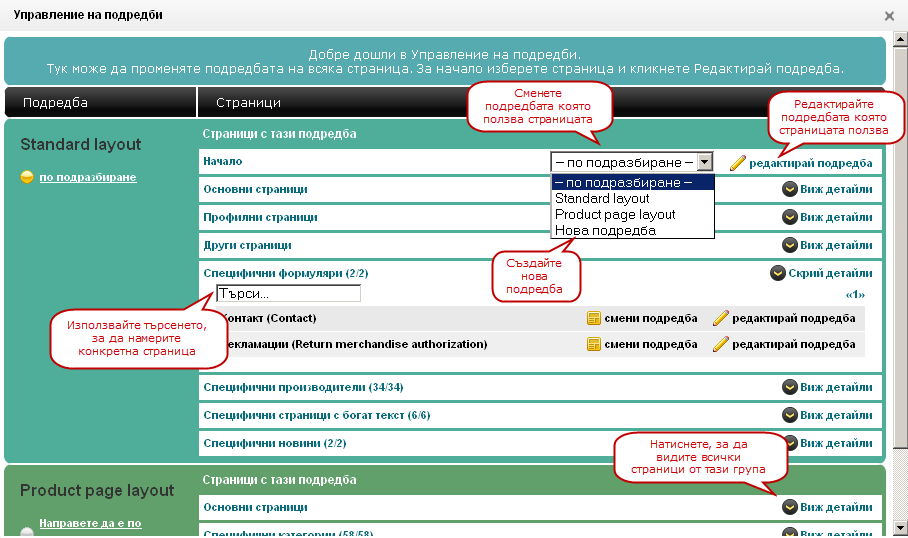Viewport: 908px width, 538px height.
Task: Click pencil icon in Рекламации row
Action: pyautogui.click(x=720, y=344)
